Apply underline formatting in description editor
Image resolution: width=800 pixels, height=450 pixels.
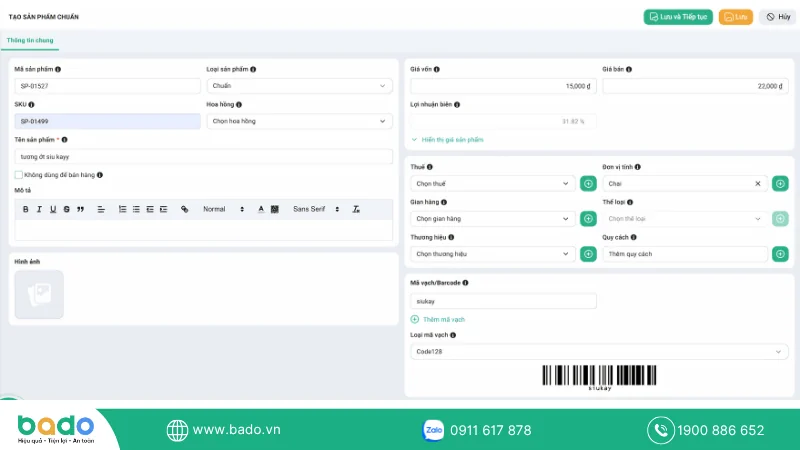pos(53,209)
